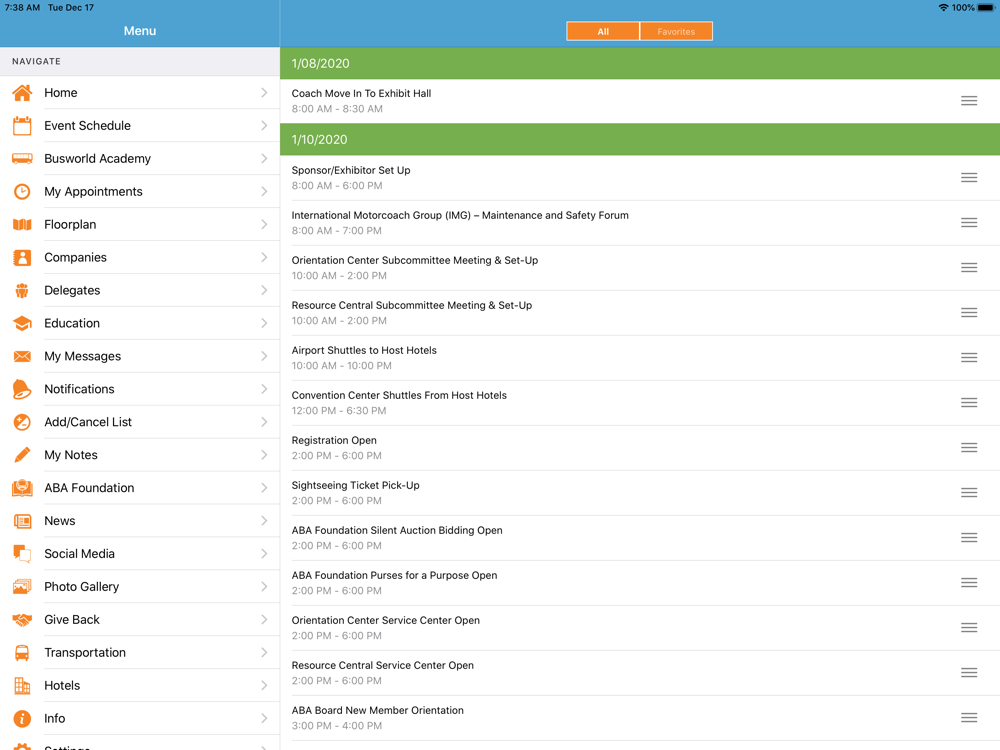Viewport: 1000px width, 750px height.
Task: Open International Motorcoach Group Maintenance and Safety Forum
Action: [x=640, y=223]
